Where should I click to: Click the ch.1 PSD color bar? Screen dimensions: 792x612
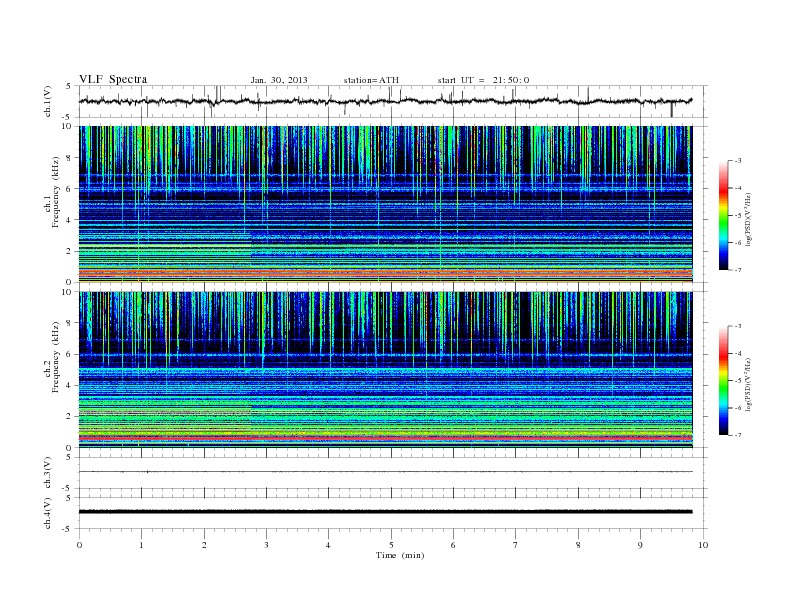723,215
